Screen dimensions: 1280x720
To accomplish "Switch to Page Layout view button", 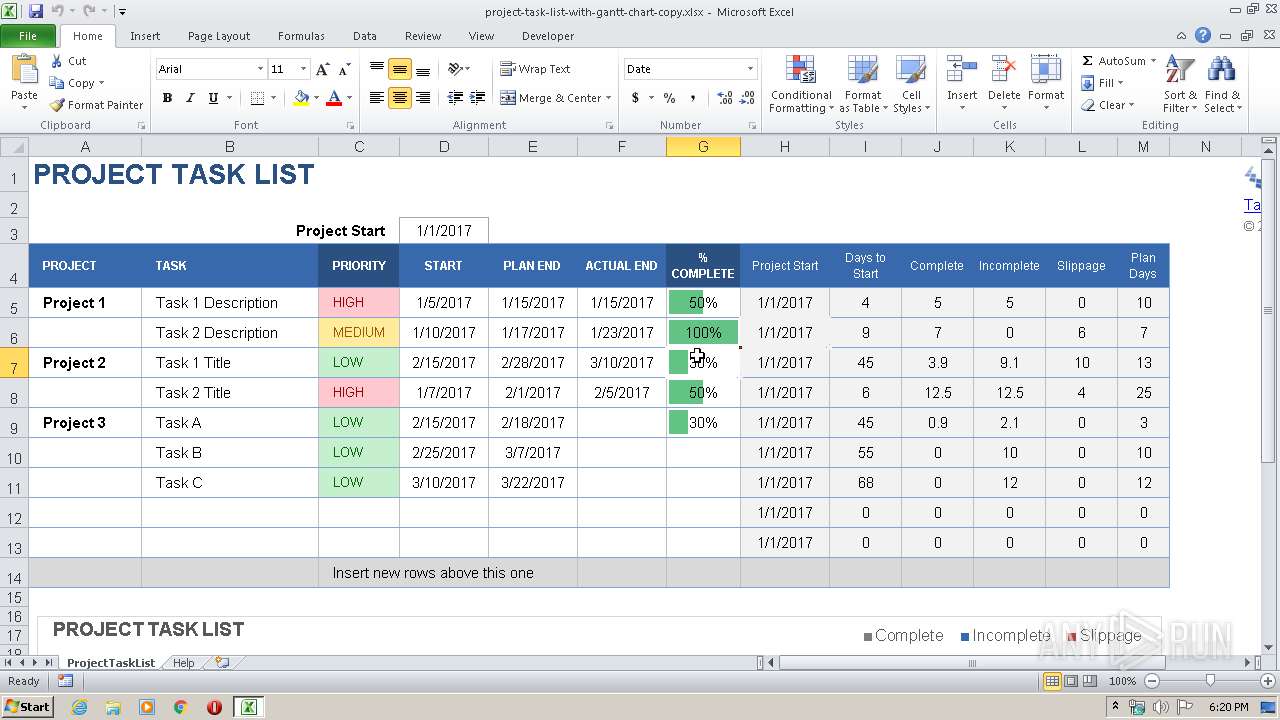I will coord(1071,681).
